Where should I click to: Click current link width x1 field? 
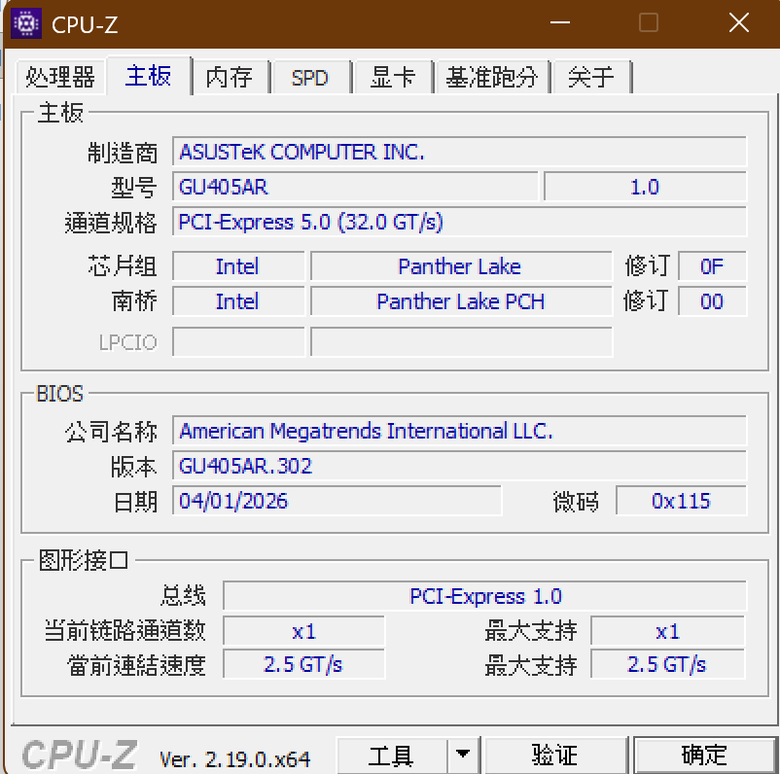304,631
